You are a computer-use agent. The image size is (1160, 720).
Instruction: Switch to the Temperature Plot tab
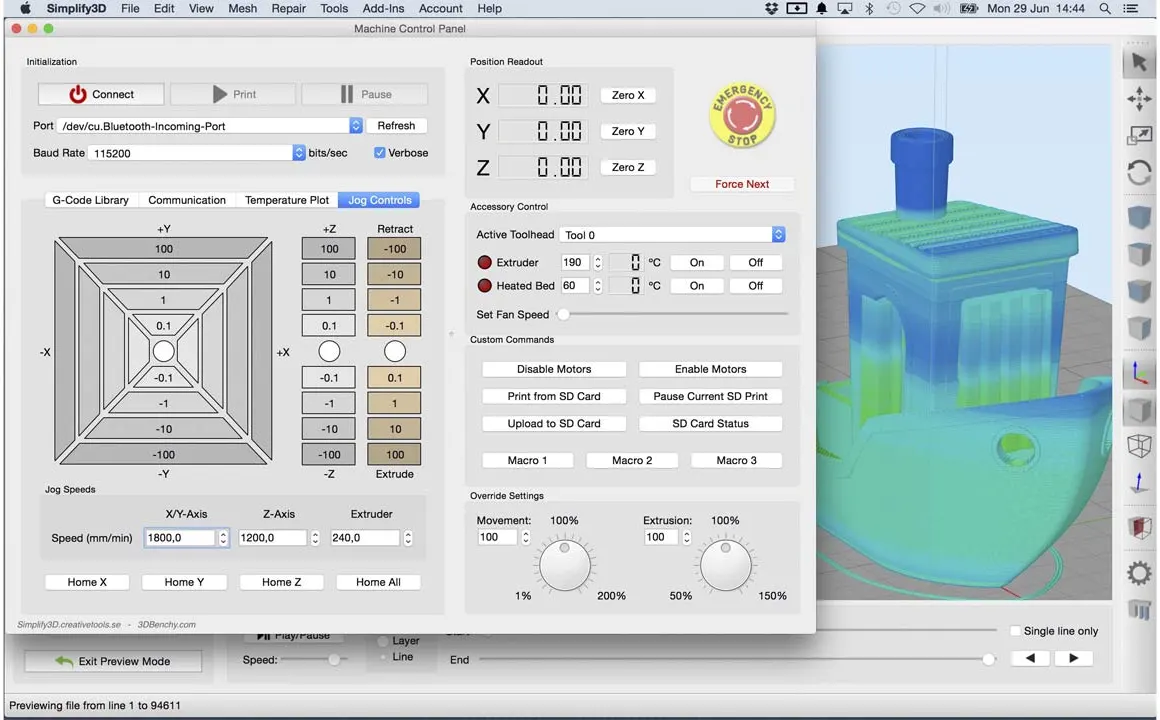click(x=287, y=200)
